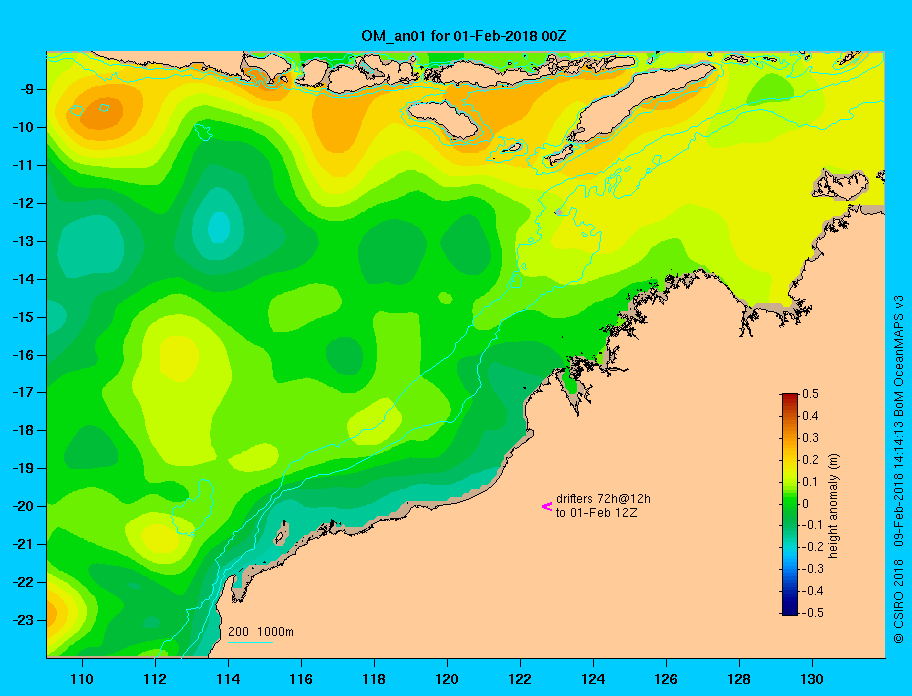Image resolution: width=912 pixels, height=696 pixels.
Task: Click the 0.3 colorbar tick label
Action: pos(810,438)
